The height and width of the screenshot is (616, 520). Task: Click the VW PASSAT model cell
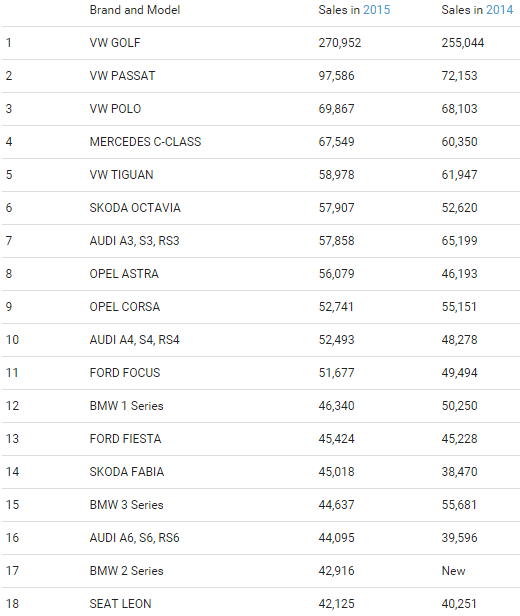click(x=122, y=76)
